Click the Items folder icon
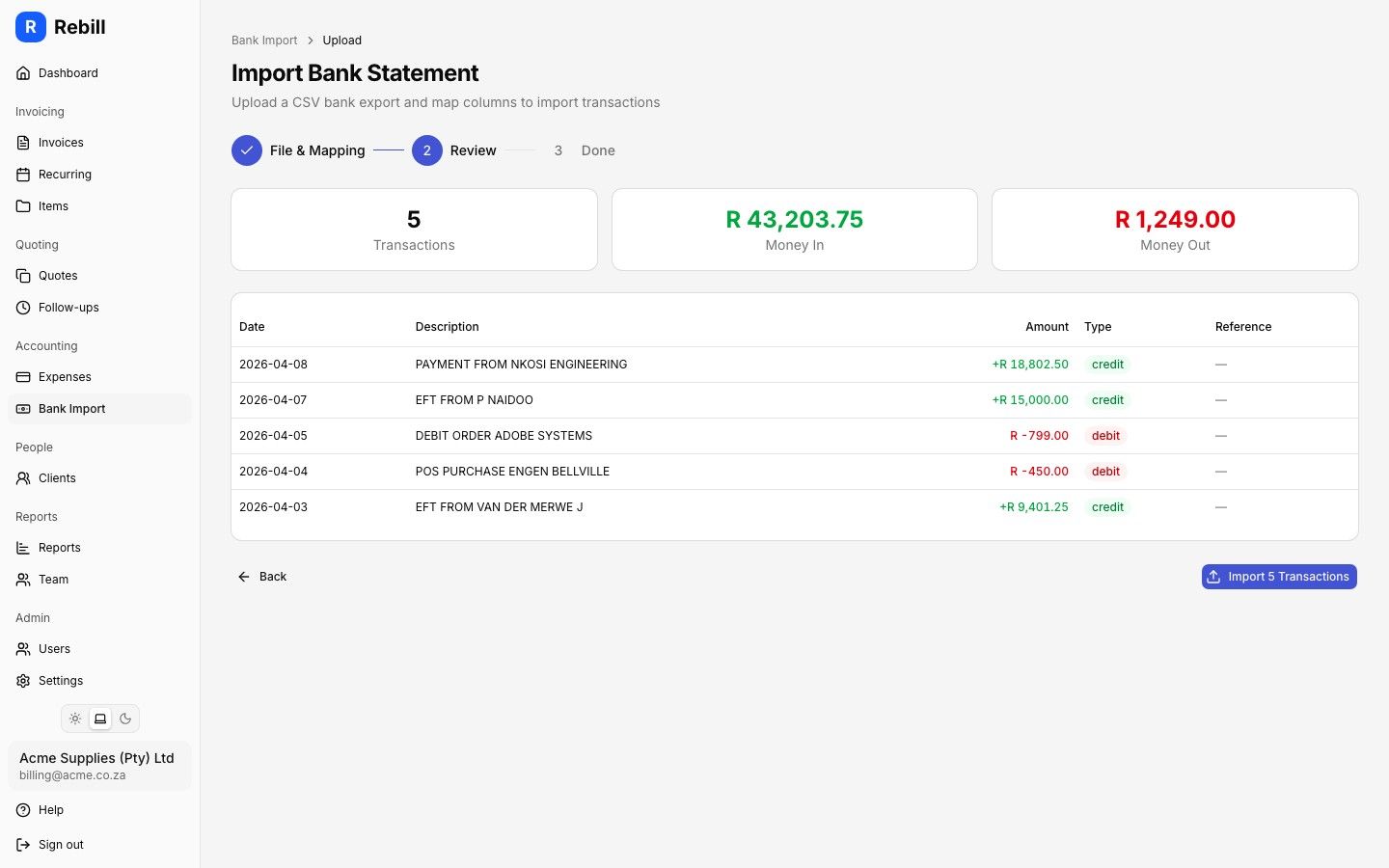The image size is (1389, 868). [23, 206]
